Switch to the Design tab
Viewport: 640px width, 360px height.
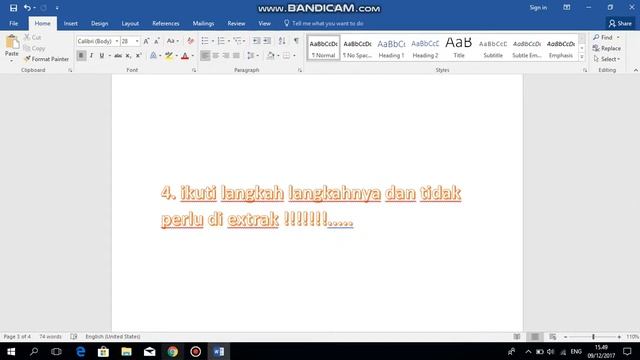[100, 24]
